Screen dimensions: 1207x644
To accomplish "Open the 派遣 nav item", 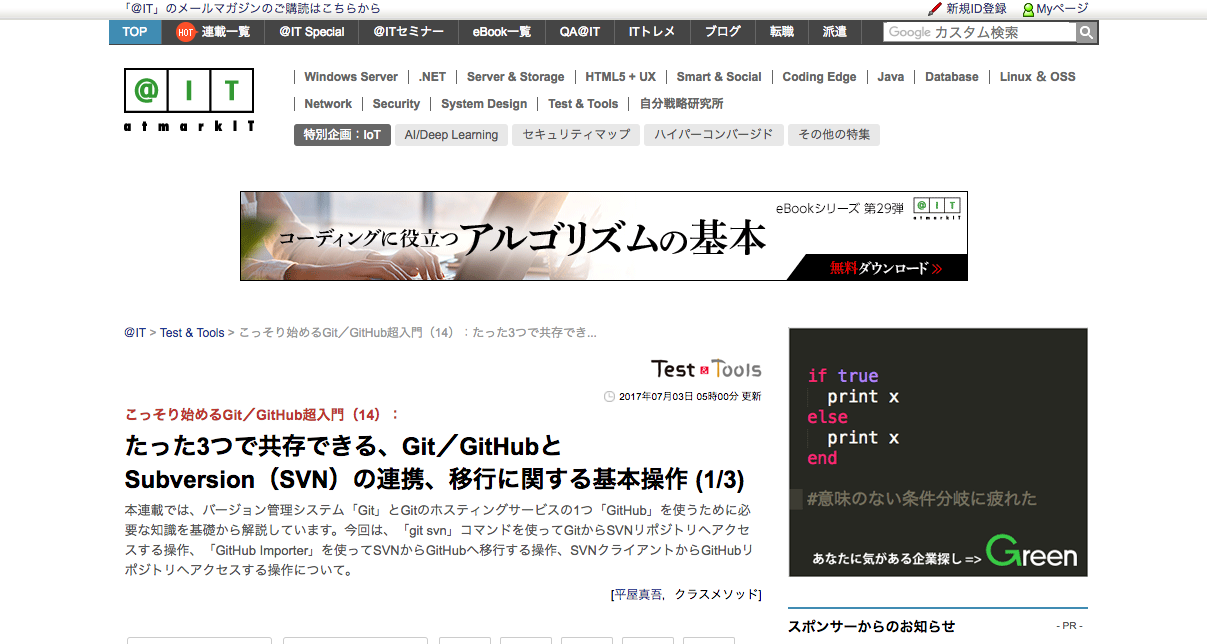I will click(834, 32).
